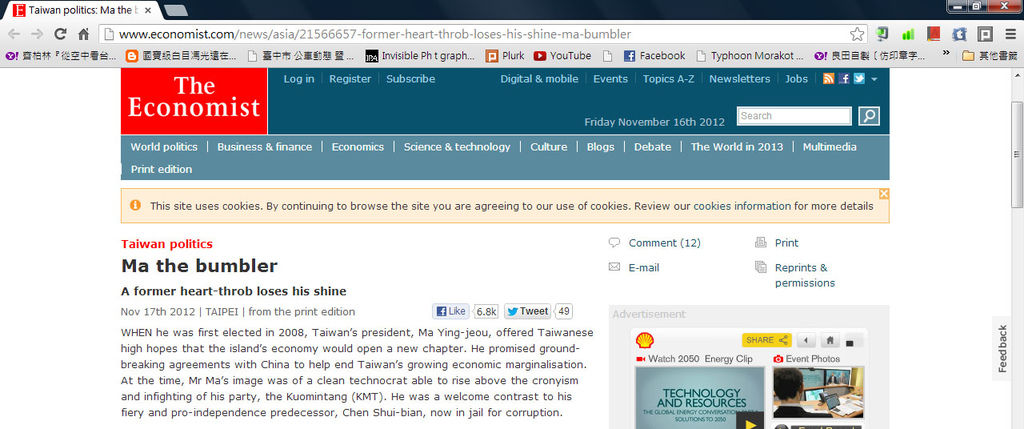Click the Shell logo in the ad
1024x429 pixels.
coord(645,340)
